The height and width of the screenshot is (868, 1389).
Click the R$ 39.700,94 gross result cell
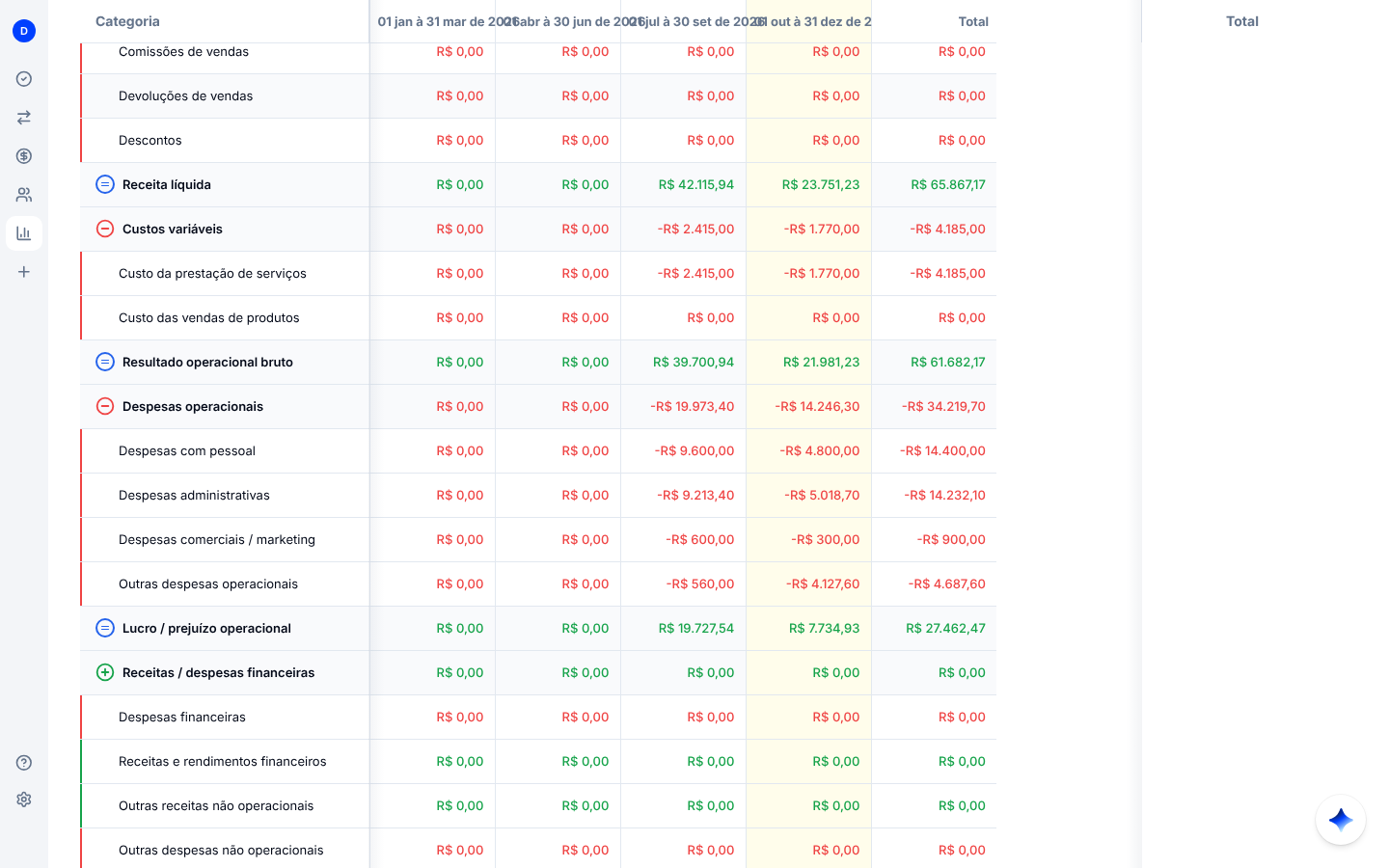694,363
